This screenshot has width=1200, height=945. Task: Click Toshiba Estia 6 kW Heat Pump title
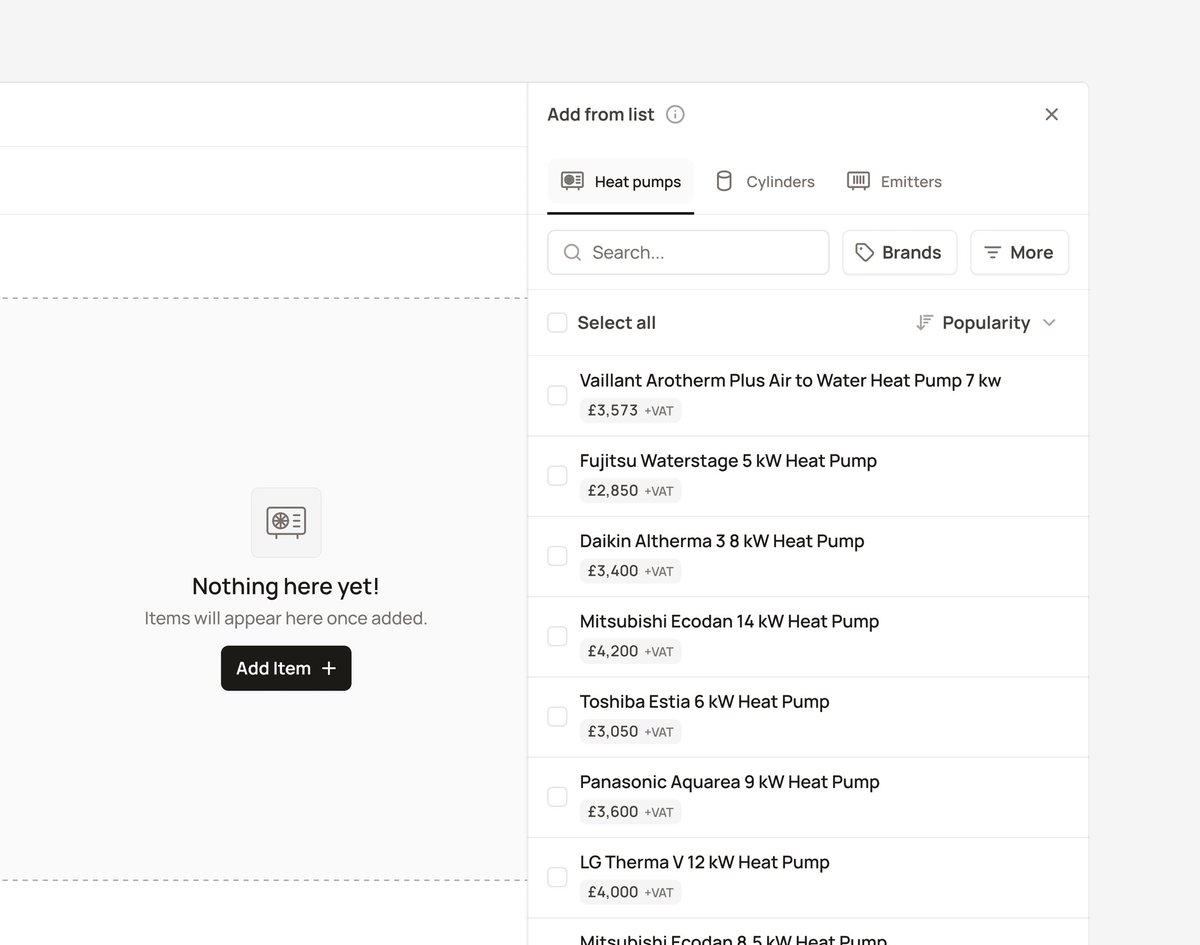[x=704, y=701]
